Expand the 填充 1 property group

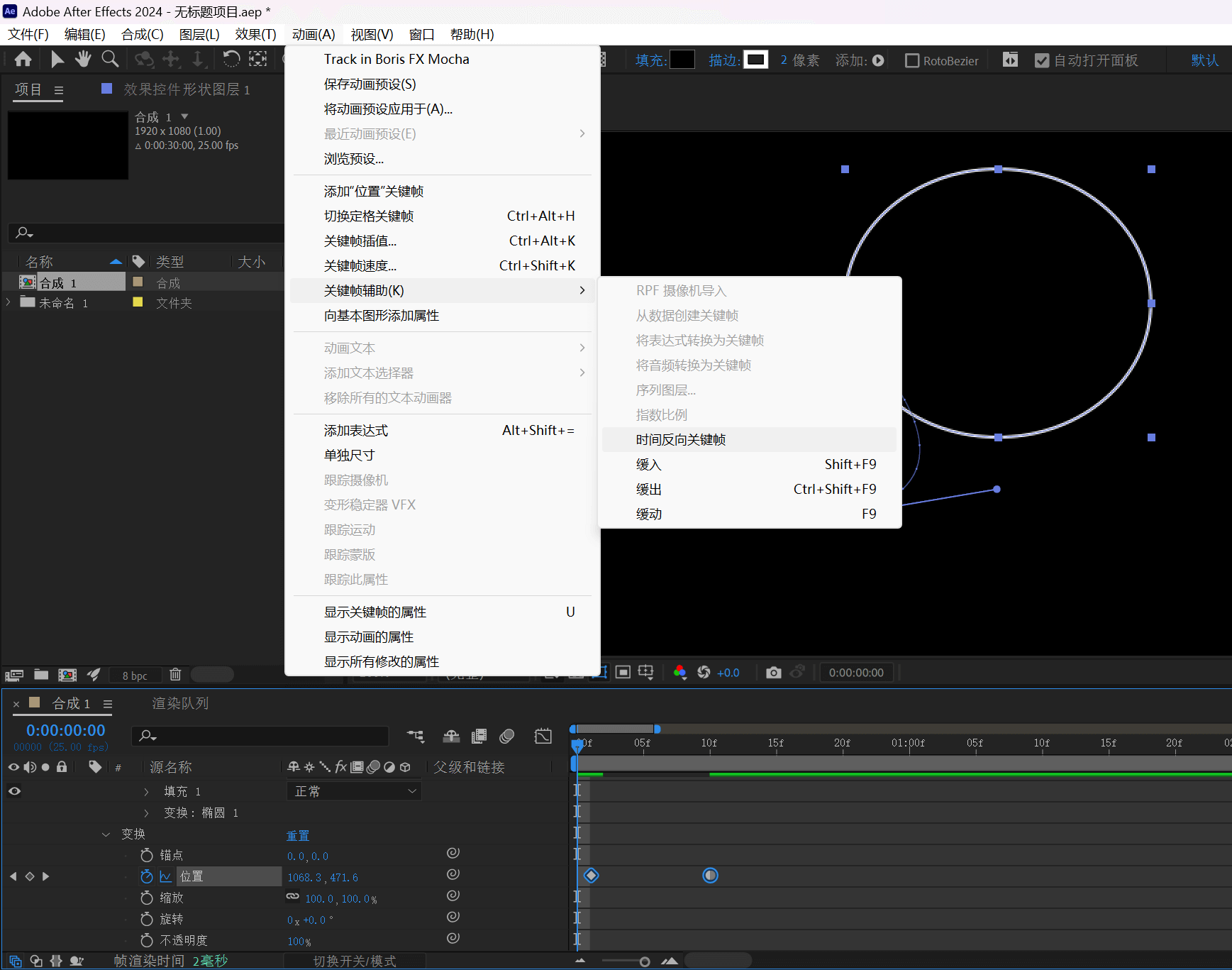[147, 792]
